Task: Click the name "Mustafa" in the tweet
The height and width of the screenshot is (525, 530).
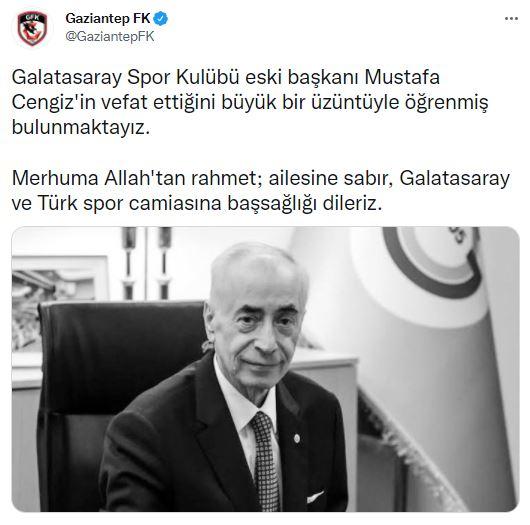Action: click(x=402, y=77)
